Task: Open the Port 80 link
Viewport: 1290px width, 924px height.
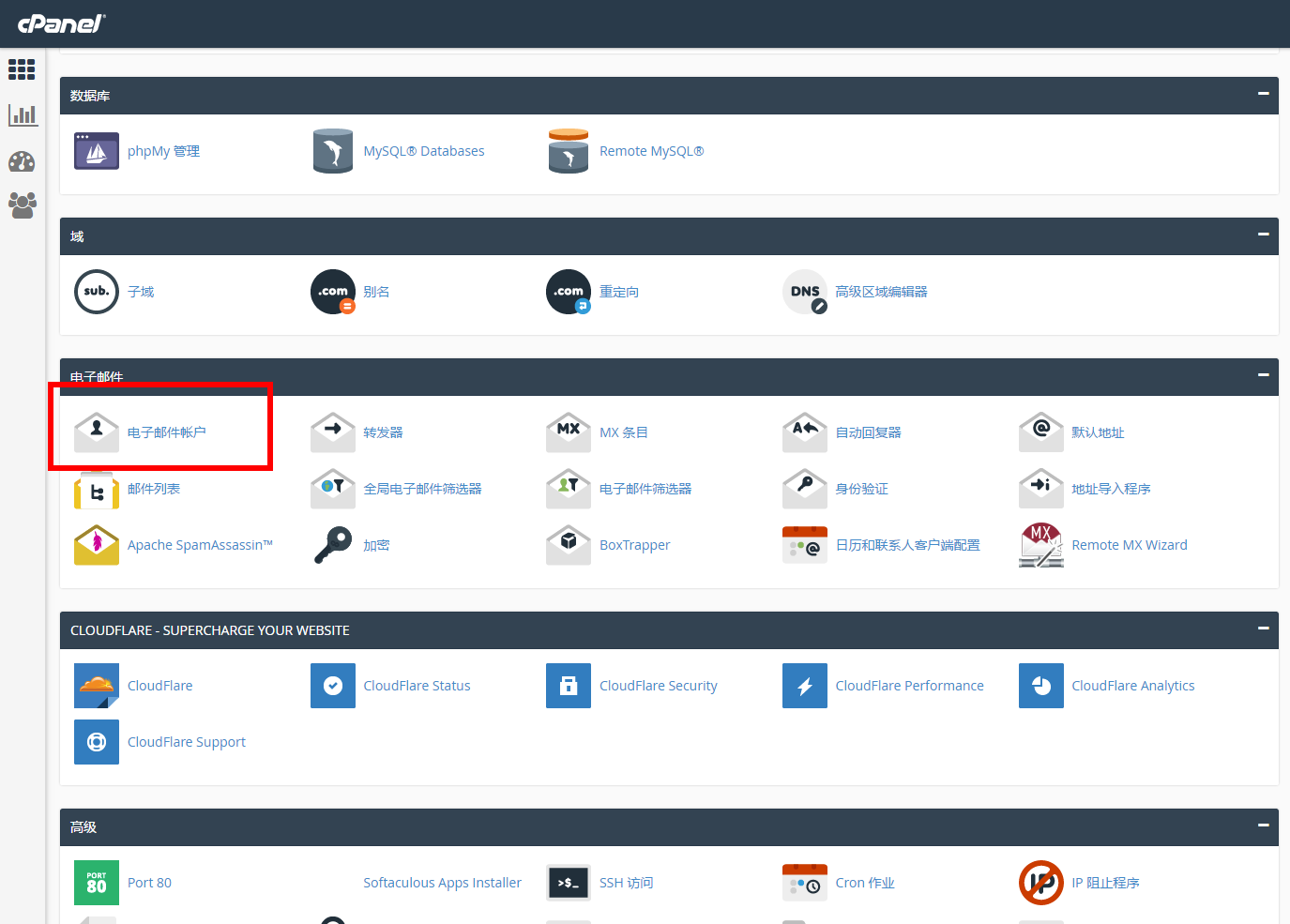Action: pyautogui.click(x=150, y=883)
